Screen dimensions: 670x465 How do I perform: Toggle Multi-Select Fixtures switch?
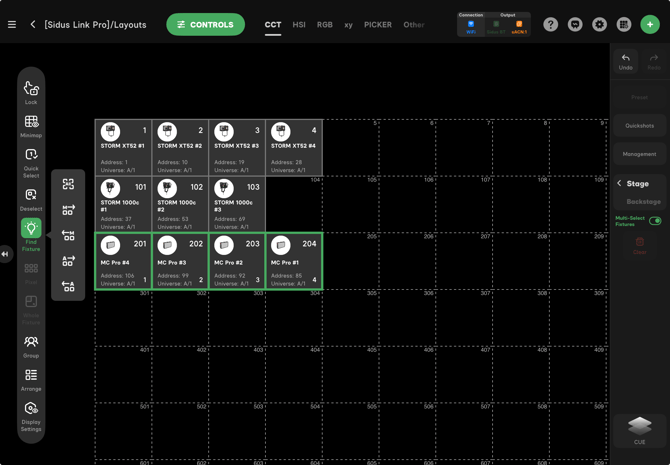[x=655, y=221]
